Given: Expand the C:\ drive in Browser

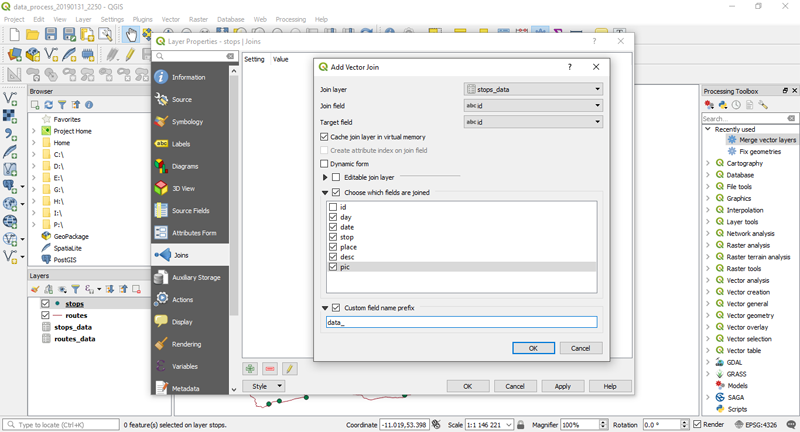Looking at the screenshot, I should [34, 155].
